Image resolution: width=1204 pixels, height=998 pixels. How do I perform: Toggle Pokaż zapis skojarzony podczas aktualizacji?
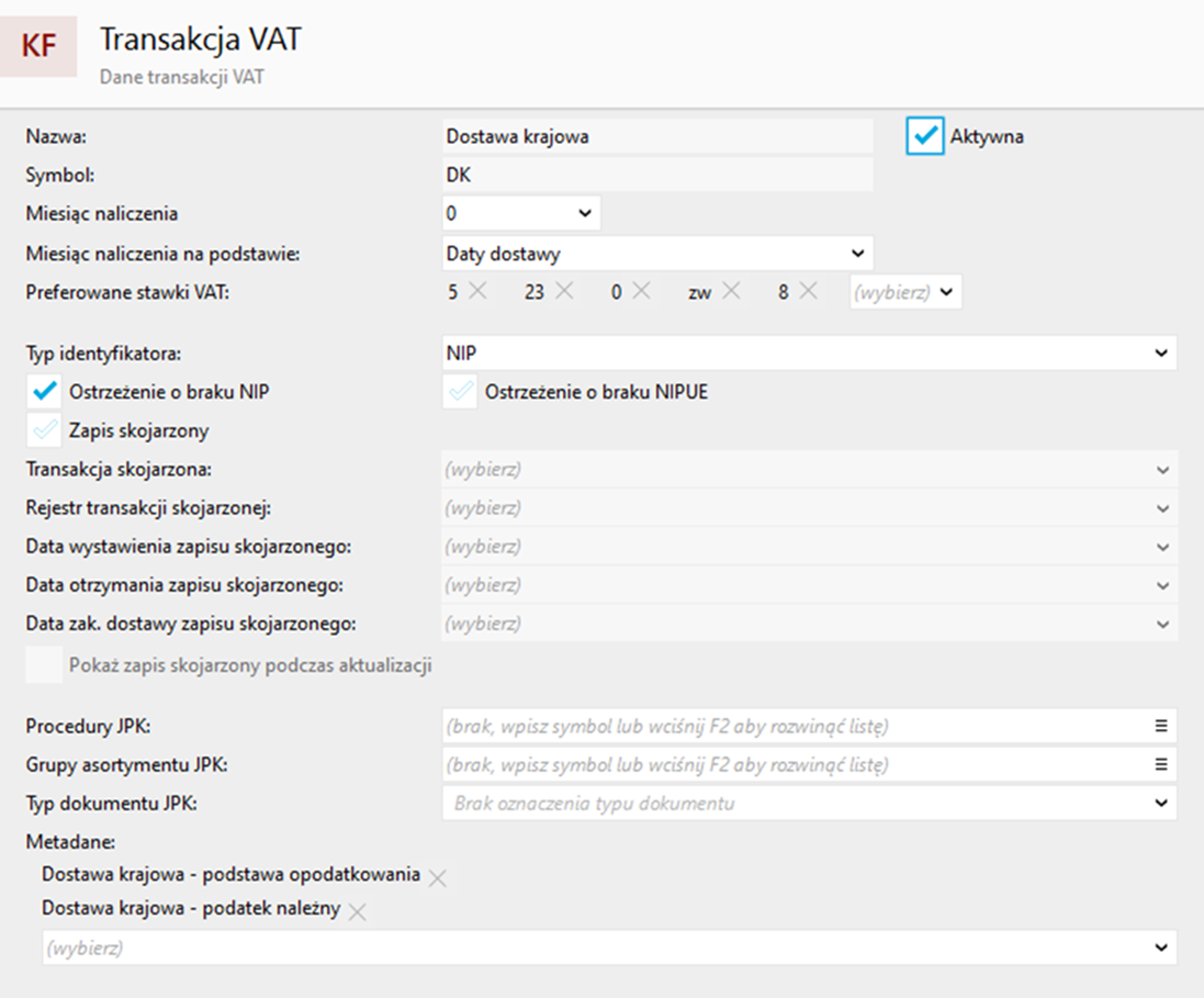(x=44, y=664)
